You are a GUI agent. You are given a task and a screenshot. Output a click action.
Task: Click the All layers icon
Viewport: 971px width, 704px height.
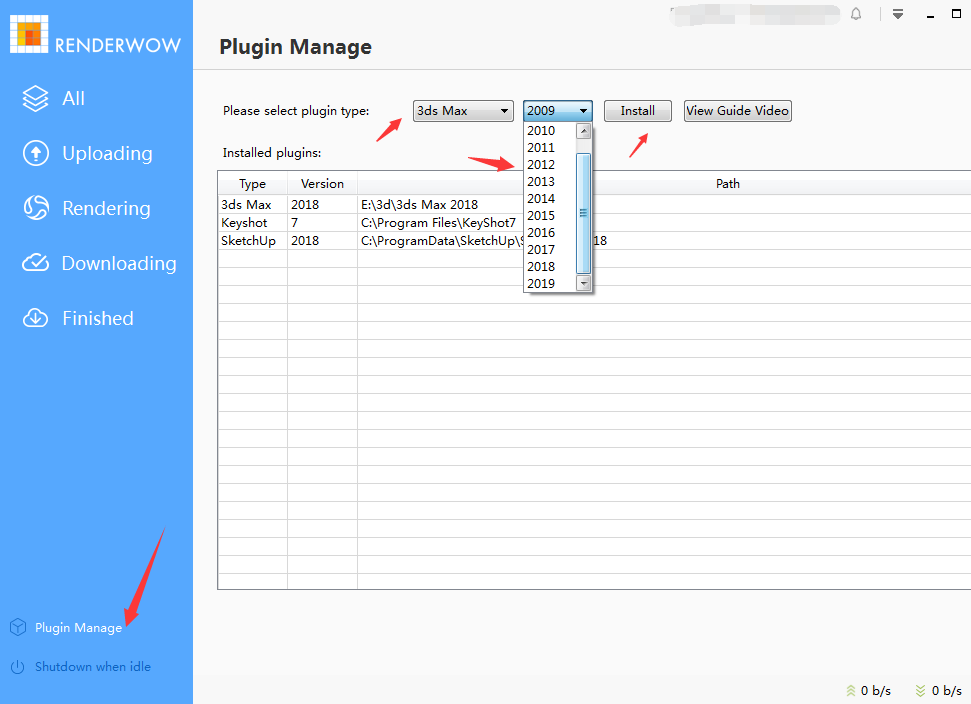[35, 98]
